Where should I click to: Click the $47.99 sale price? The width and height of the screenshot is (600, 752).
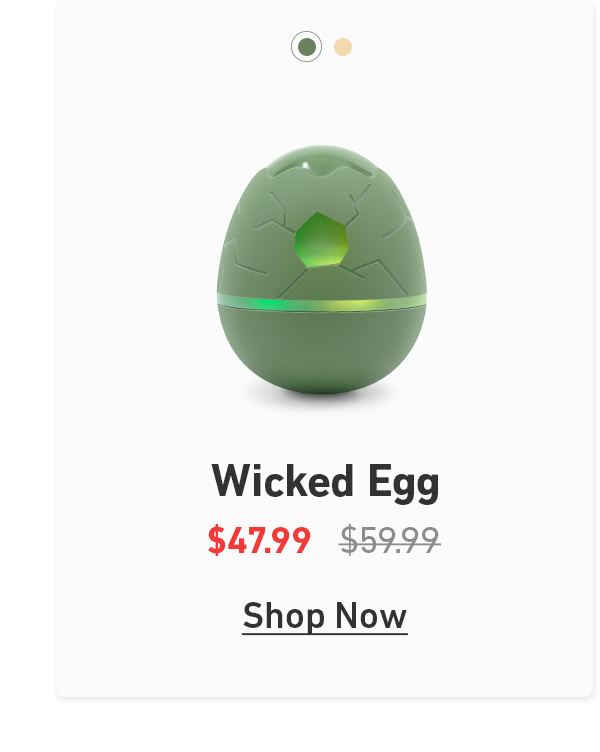pyautogui.click(x=259, y=540)
